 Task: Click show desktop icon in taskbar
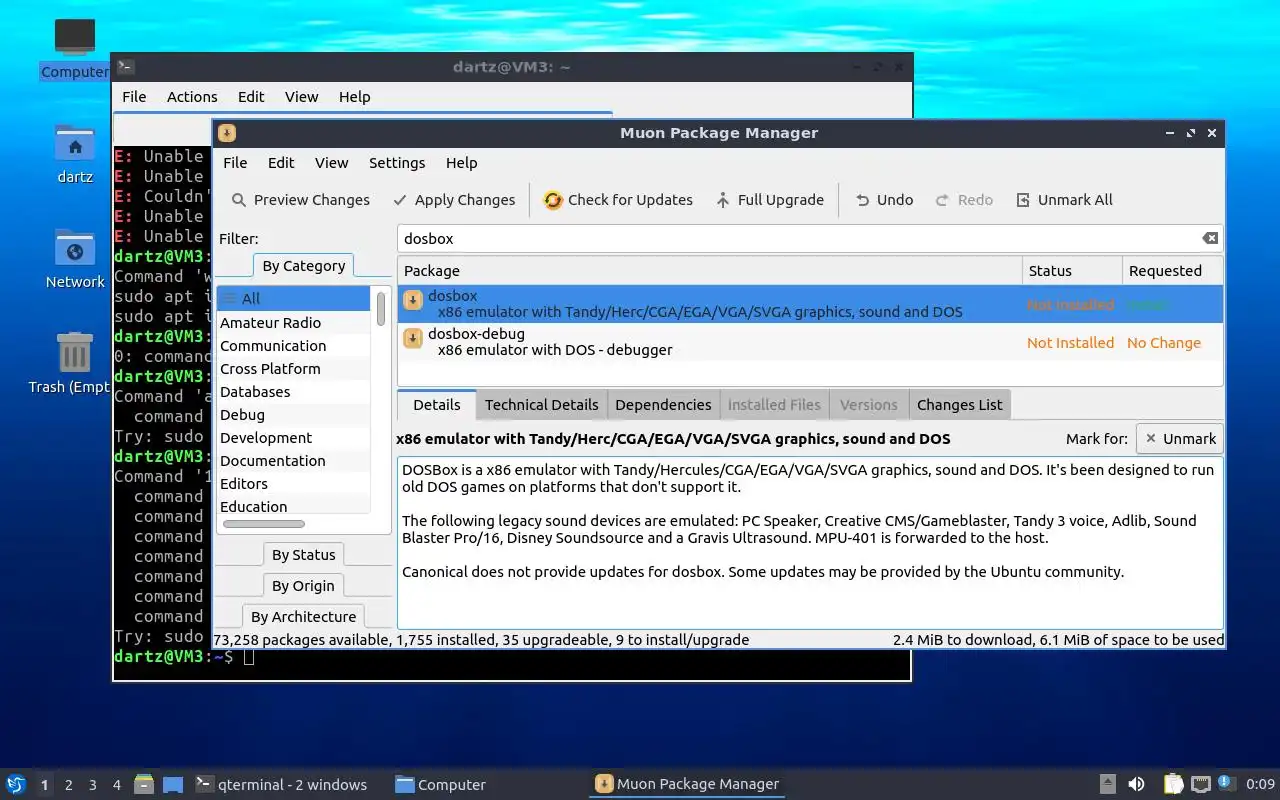172,784
